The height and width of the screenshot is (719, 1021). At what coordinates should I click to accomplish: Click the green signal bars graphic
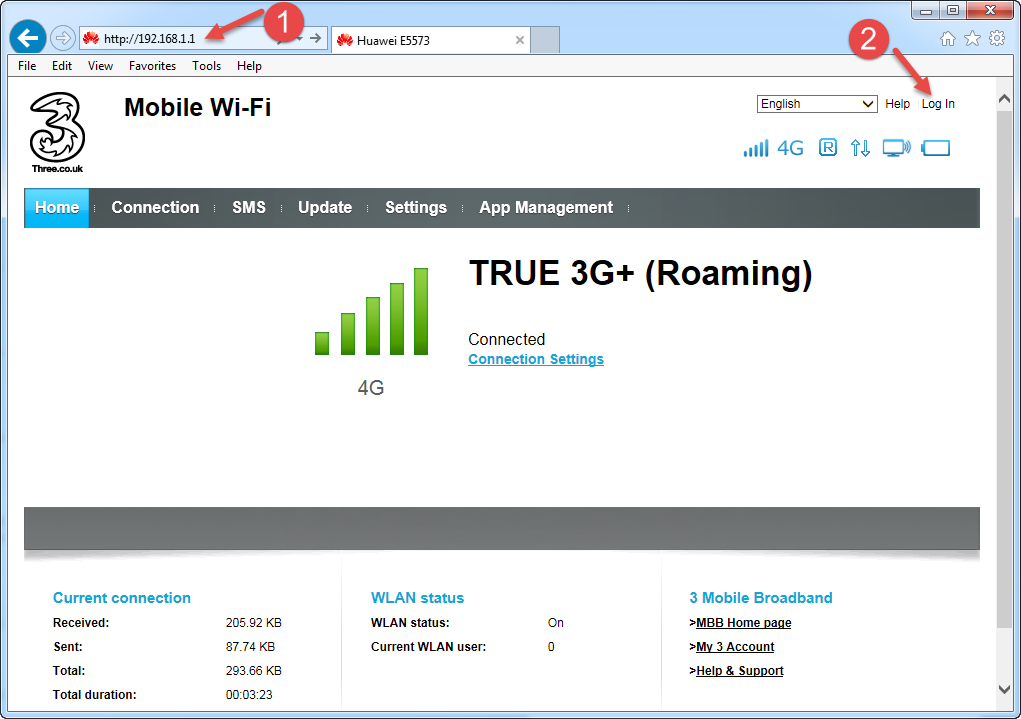click(371, 311)
